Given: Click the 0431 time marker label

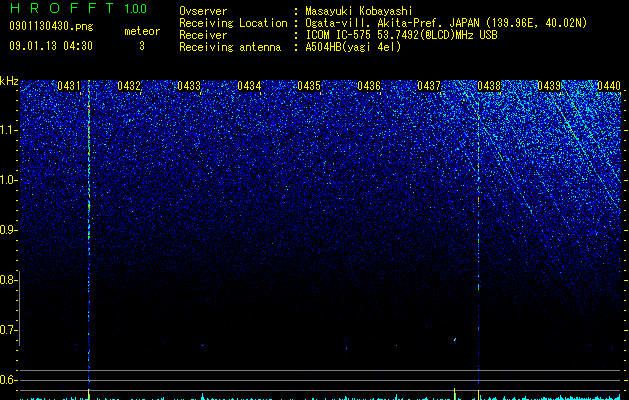Looking at the screenshot, I should (69, 86).
